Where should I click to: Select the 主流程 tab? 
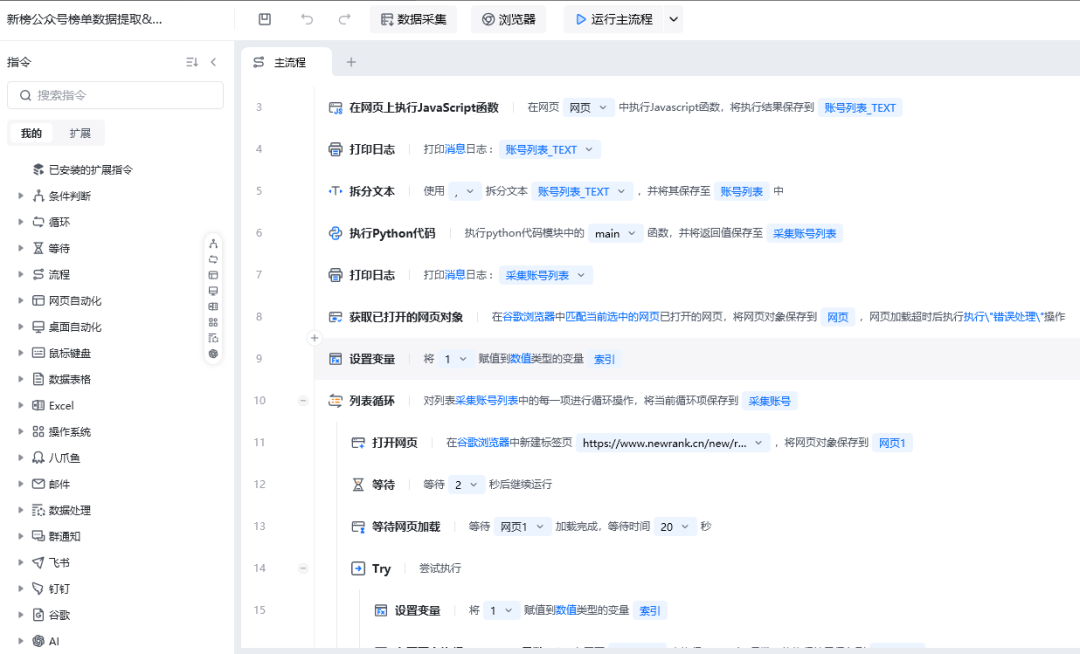tap(287, 62)
